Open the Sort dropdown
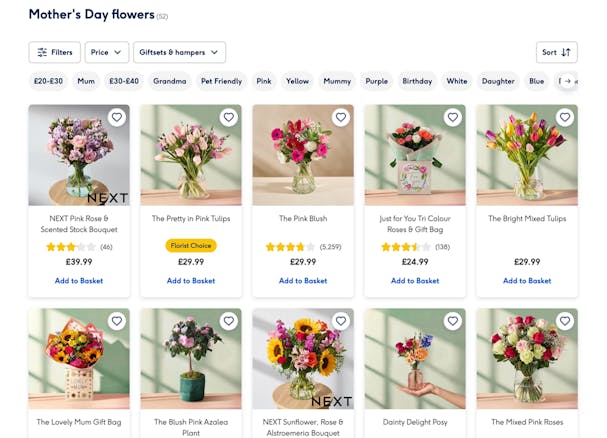607x438 pixels. coord(556,52)
